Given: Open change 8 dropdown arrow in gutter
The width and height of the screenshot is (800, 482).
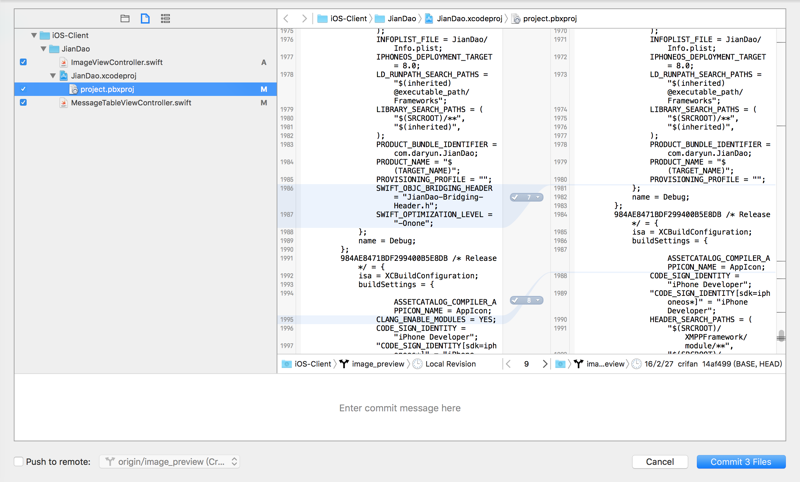Looking at the screenshot, I should [x=538, y=300].
